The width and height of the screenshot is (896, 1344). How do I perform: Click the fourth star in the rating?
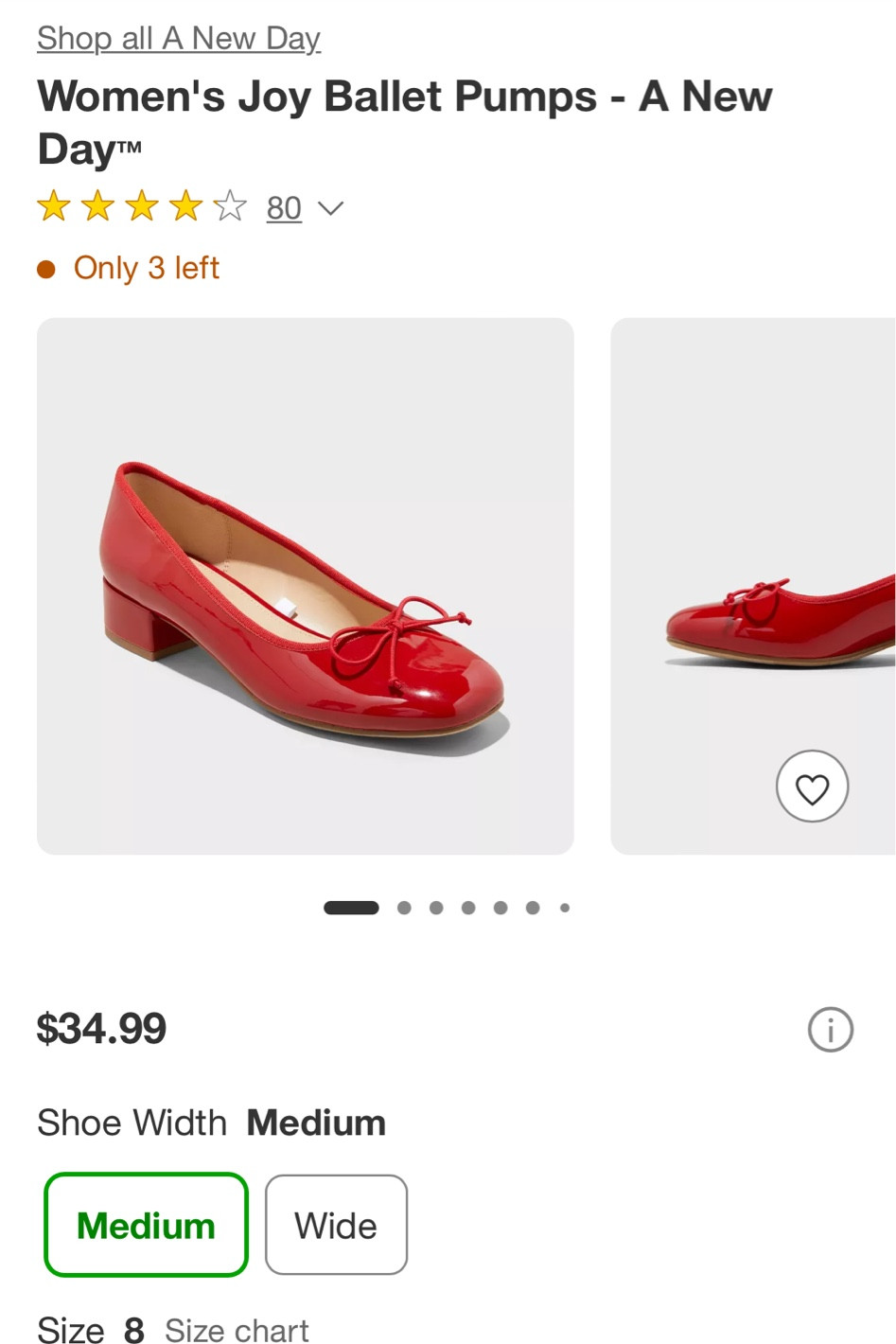(184, 206)
